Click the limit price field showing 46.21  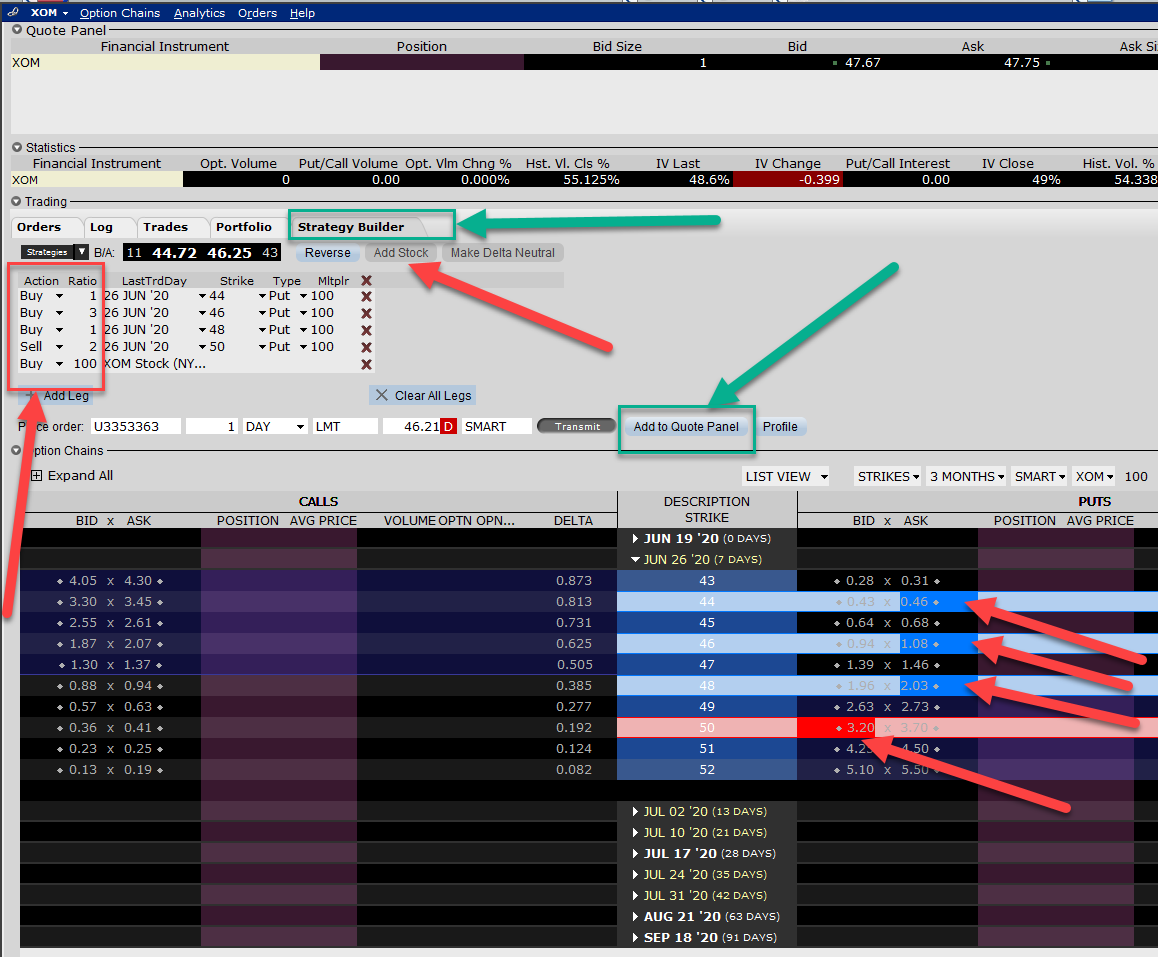pos(412,427)
